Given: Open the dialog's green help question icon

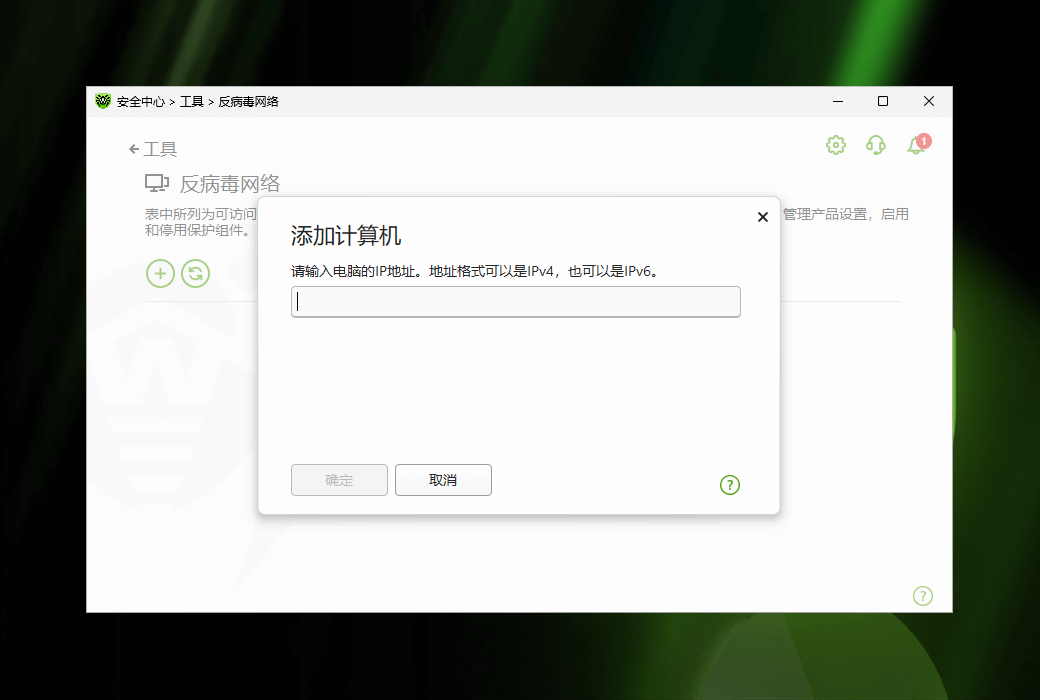Looking at the screenshot, I should pos(730,485).
